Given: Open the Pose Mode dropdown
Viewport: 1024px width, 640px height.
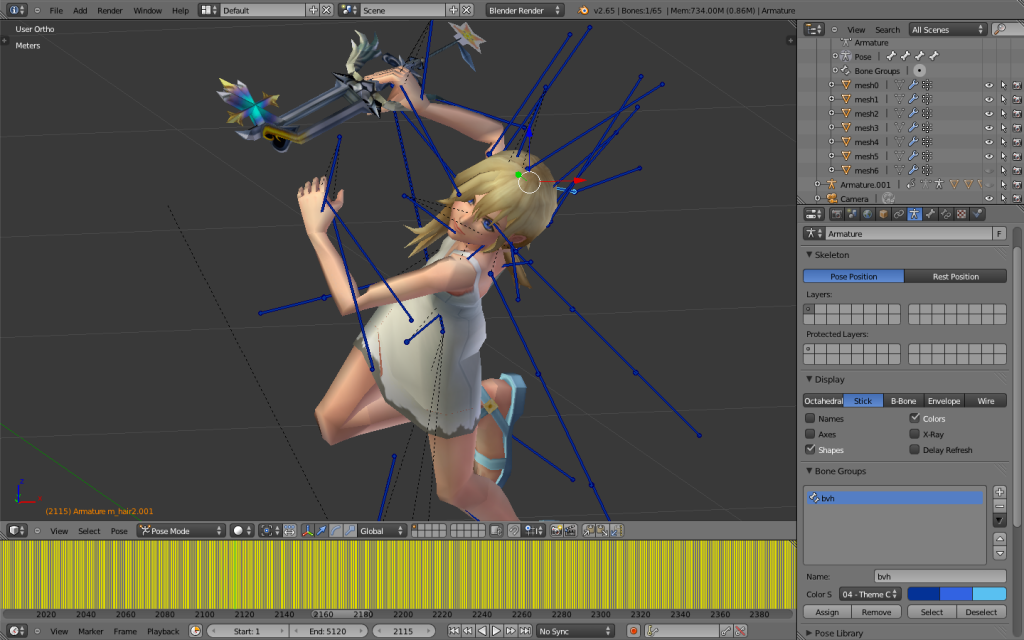Looking at the screenshot, I should click(181, 531).
